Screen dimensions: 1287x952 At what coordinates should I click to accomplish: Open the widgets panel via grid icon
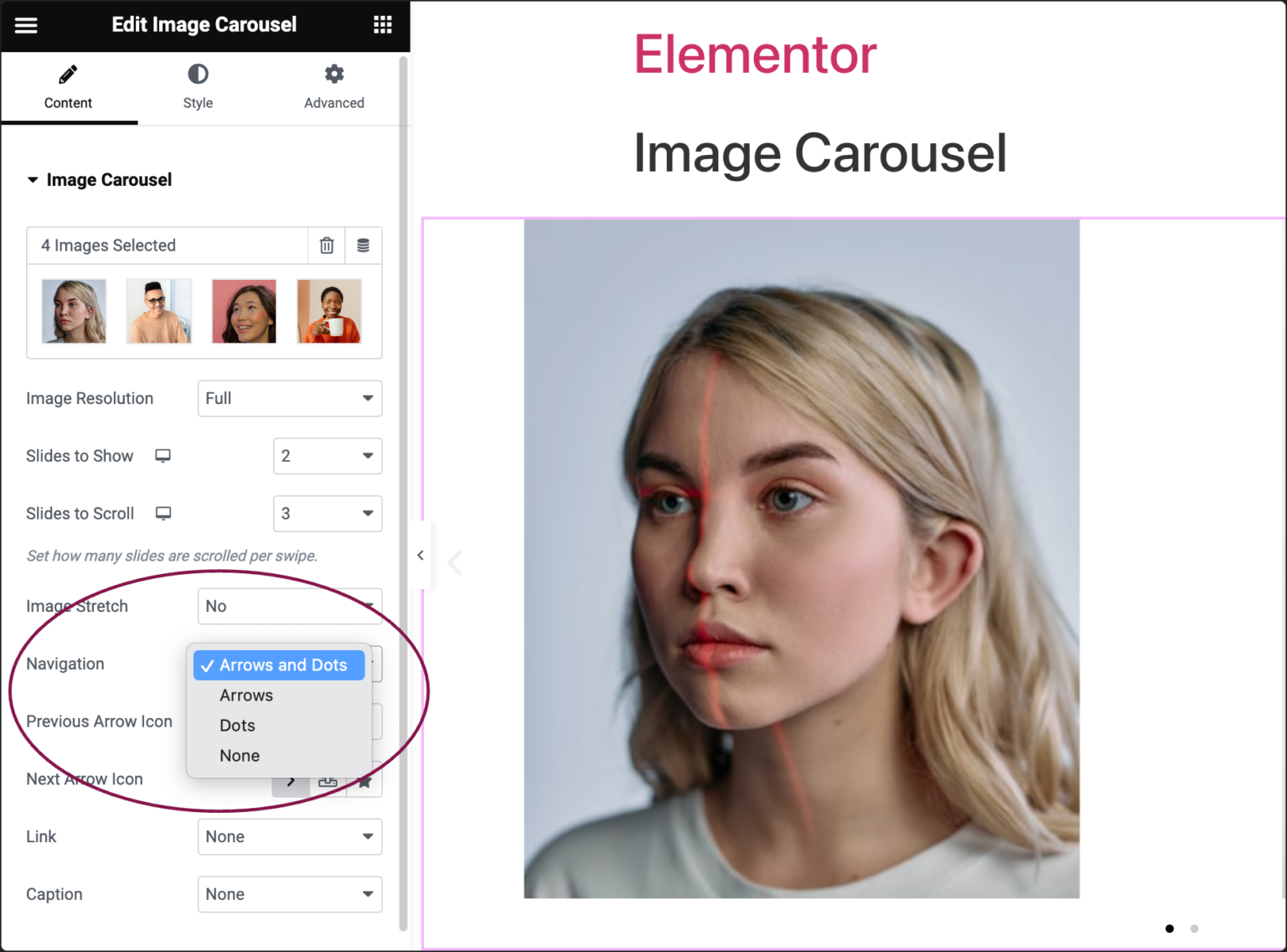(383, 24)
